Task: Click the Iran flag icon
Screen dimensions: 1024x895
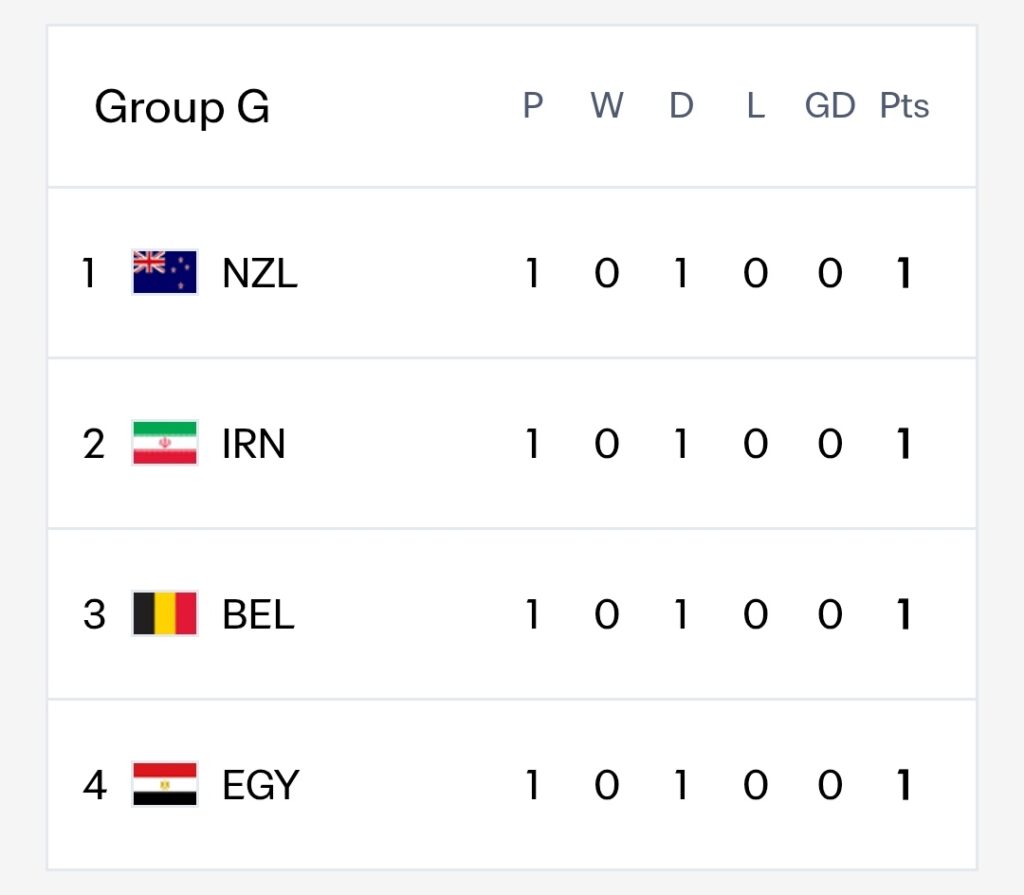Action: 165,443
